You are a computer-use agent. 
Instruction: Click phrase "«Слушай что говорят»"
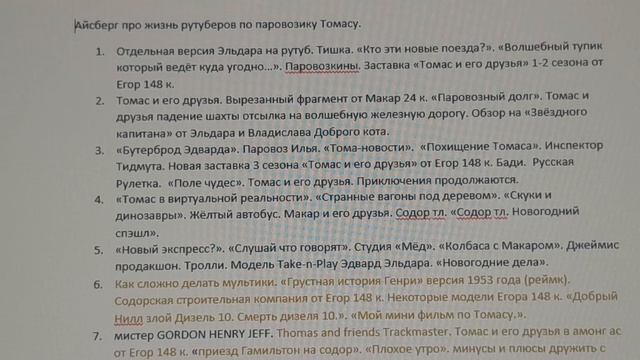click(x=289, y=248)
